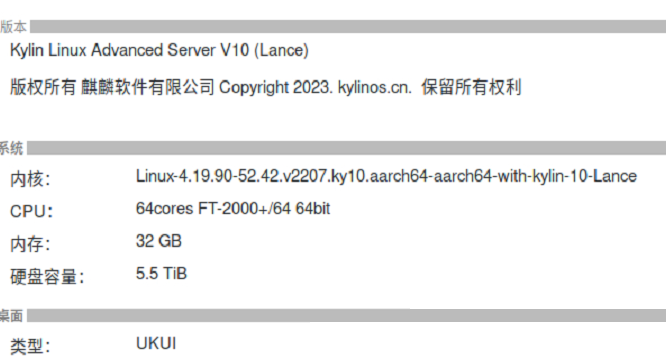Viewport: 666px width, 364px height.
Task: Click the 硬盘容量 label
Action: [47, 277]
